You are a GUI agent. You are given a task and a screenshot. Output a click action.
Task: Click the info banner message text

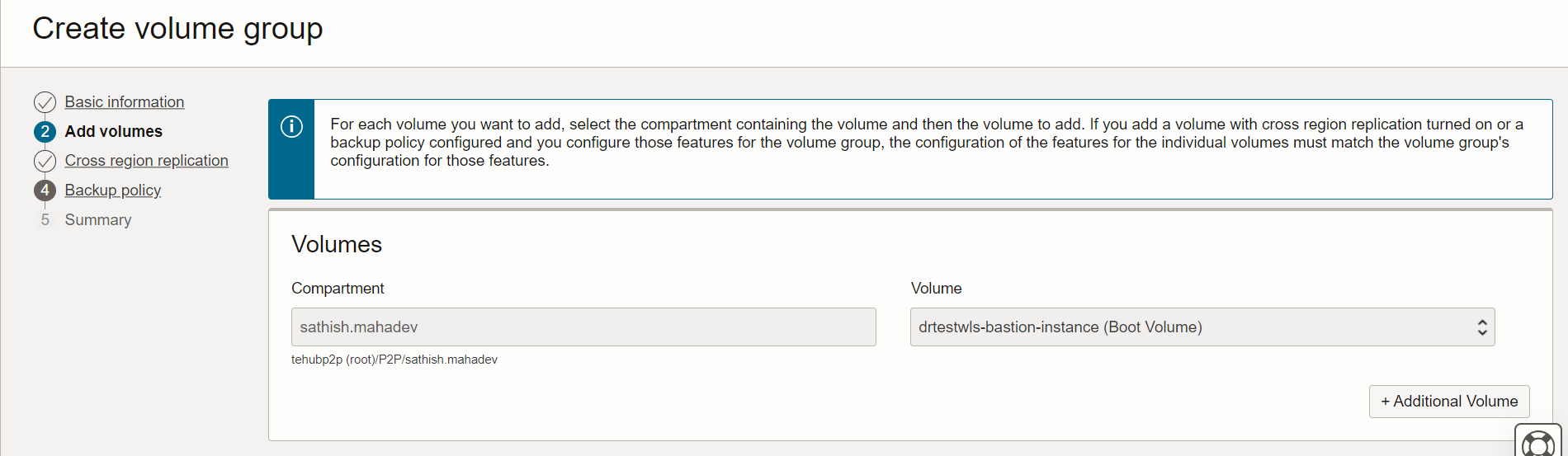click(926, 143)
